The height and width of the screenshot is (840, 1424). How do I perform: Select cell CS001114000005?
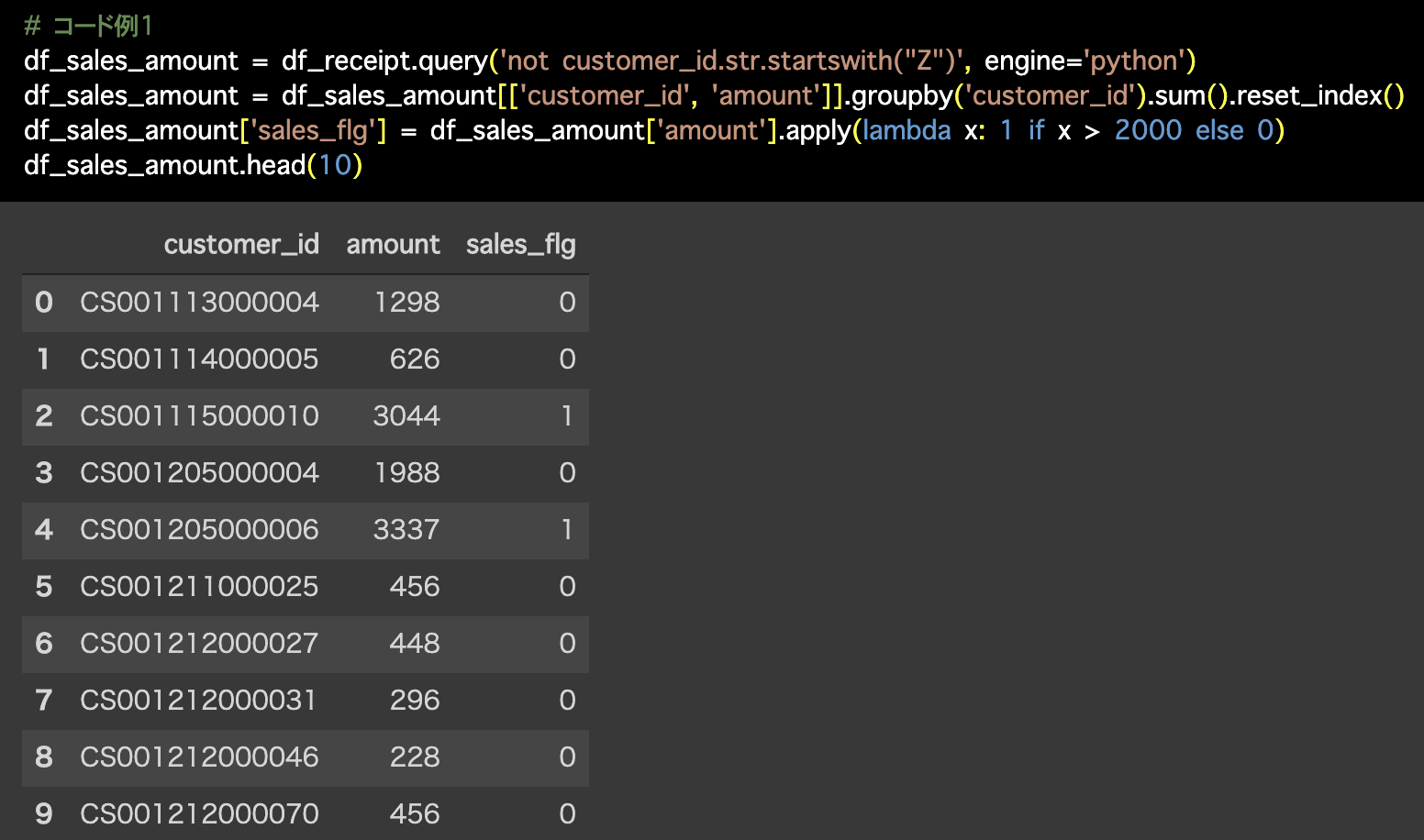(x=199, y=359)
